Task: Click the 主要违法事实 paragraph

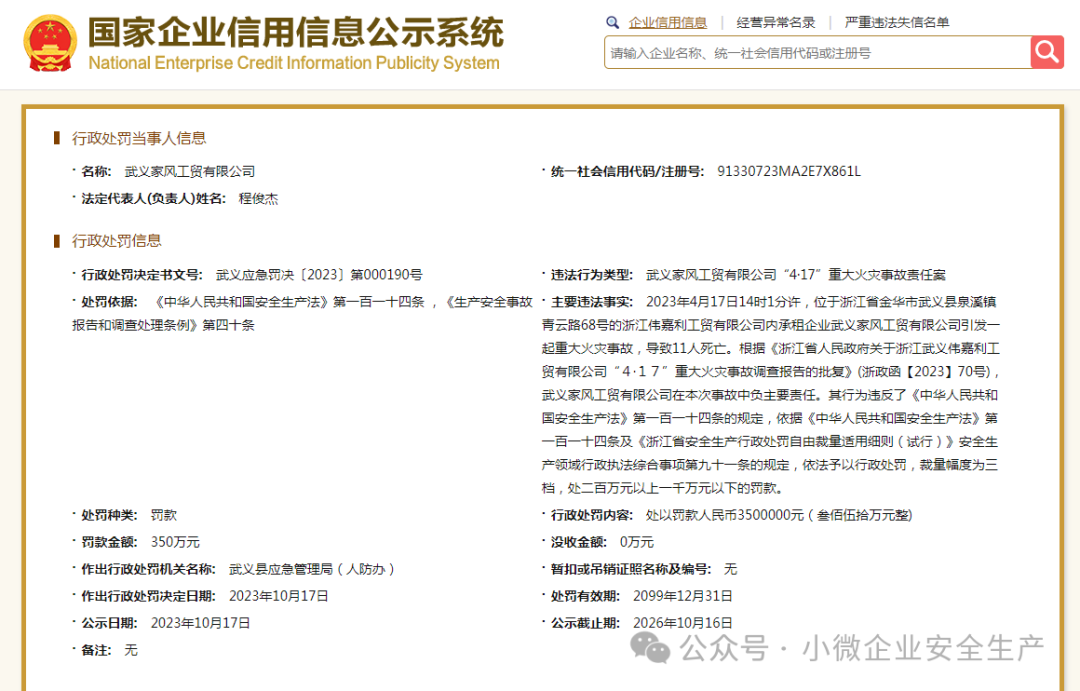Action: [770, 395]
